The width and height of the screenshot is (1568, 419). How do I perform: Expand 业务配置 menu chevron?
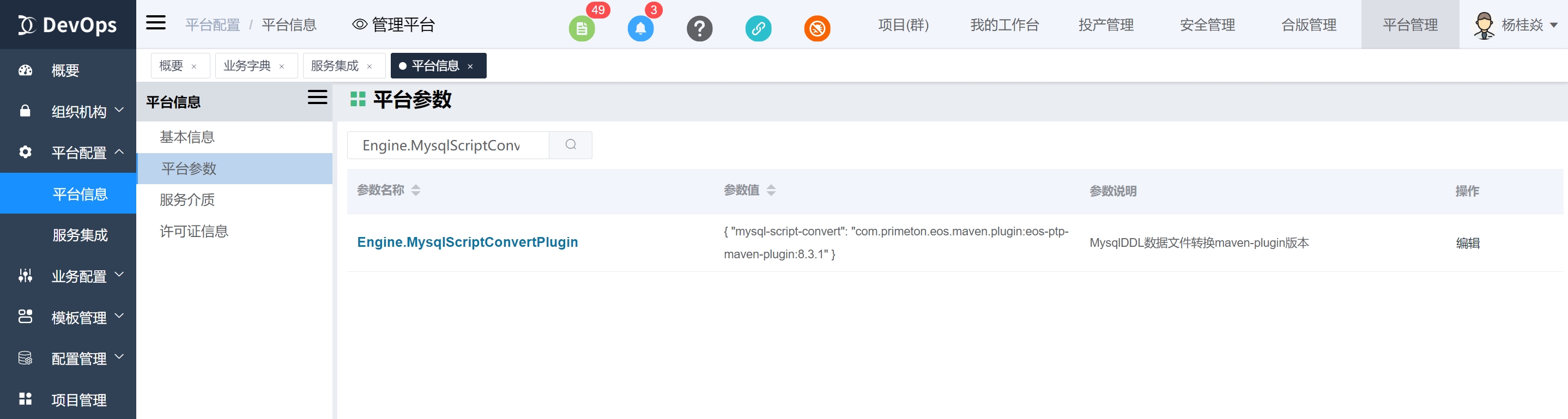coord(119,275)
